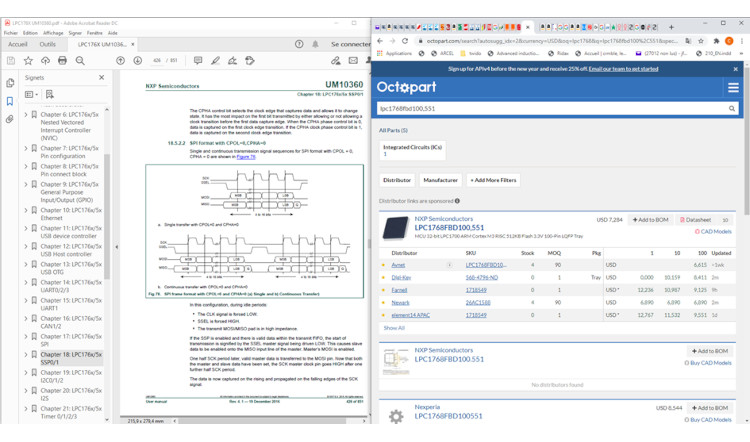750x442 pixels.
Task: Open the Fenêtre menu
Action: coord(95,33)
